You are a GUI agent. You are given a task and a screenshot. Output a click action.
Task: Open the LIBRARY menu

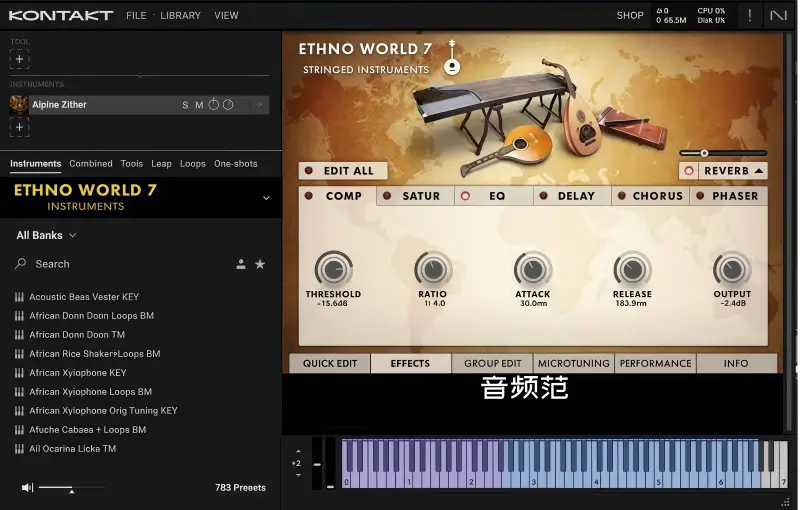tap(180, 16)
